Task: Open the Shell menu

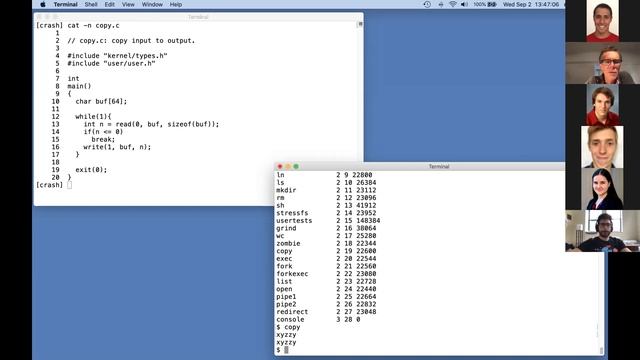Action: tap(91, 4)
